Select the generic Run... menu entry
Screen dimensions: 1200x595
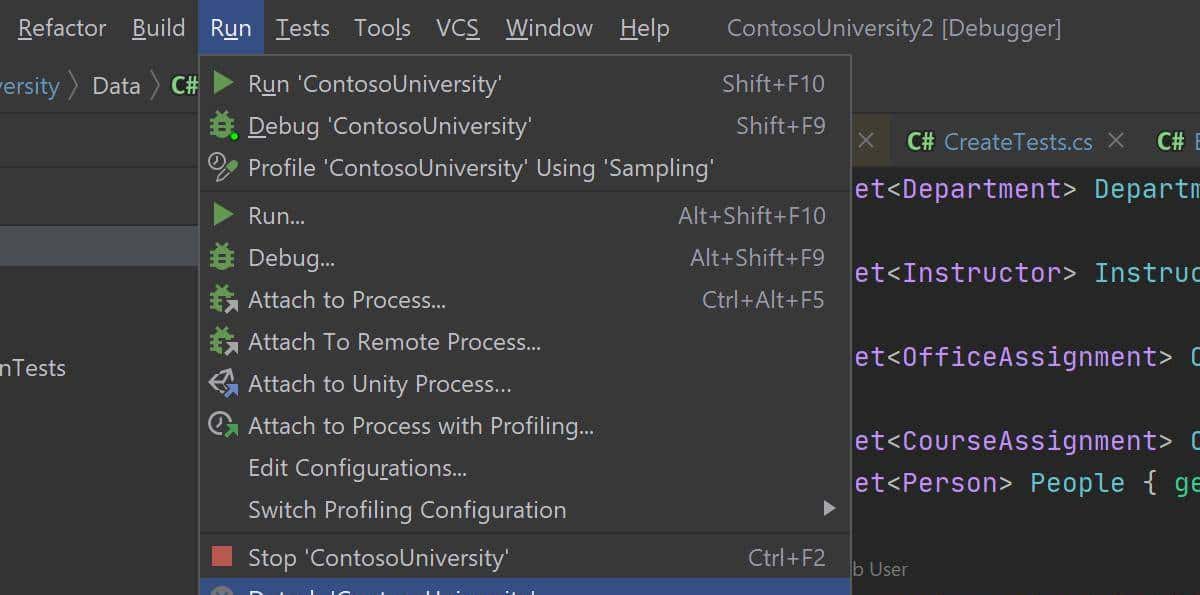tap(276, 216)
